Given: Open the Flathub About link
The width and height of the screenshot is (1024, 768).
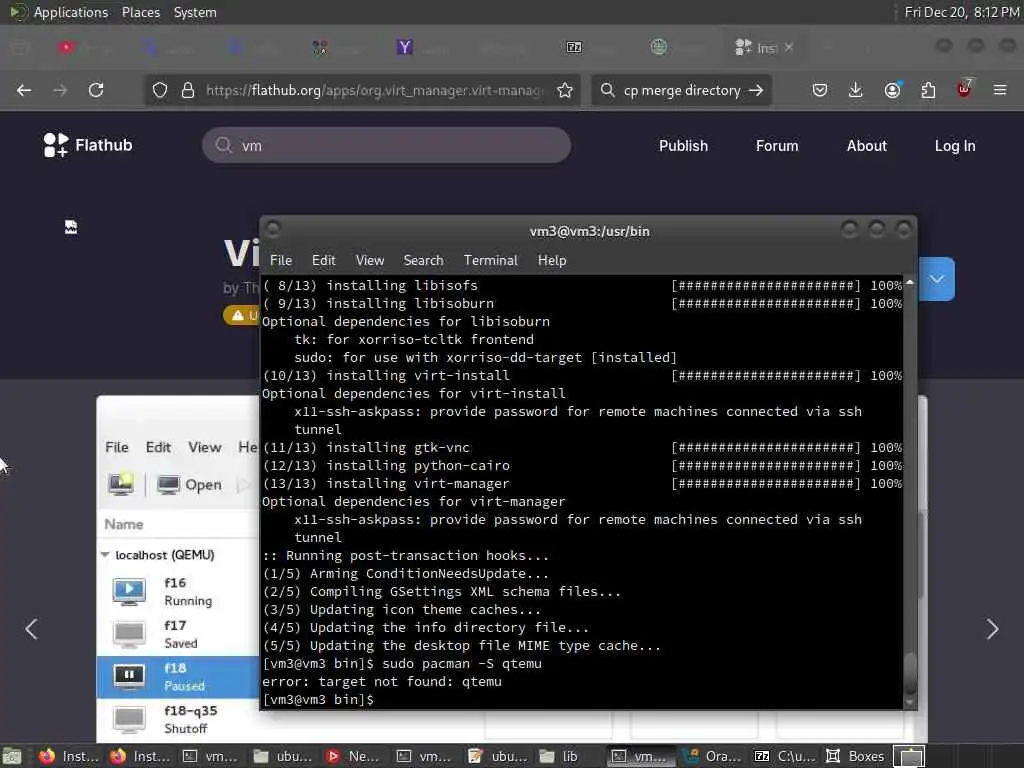Looking at the screenshot, I should coord(867,146).
